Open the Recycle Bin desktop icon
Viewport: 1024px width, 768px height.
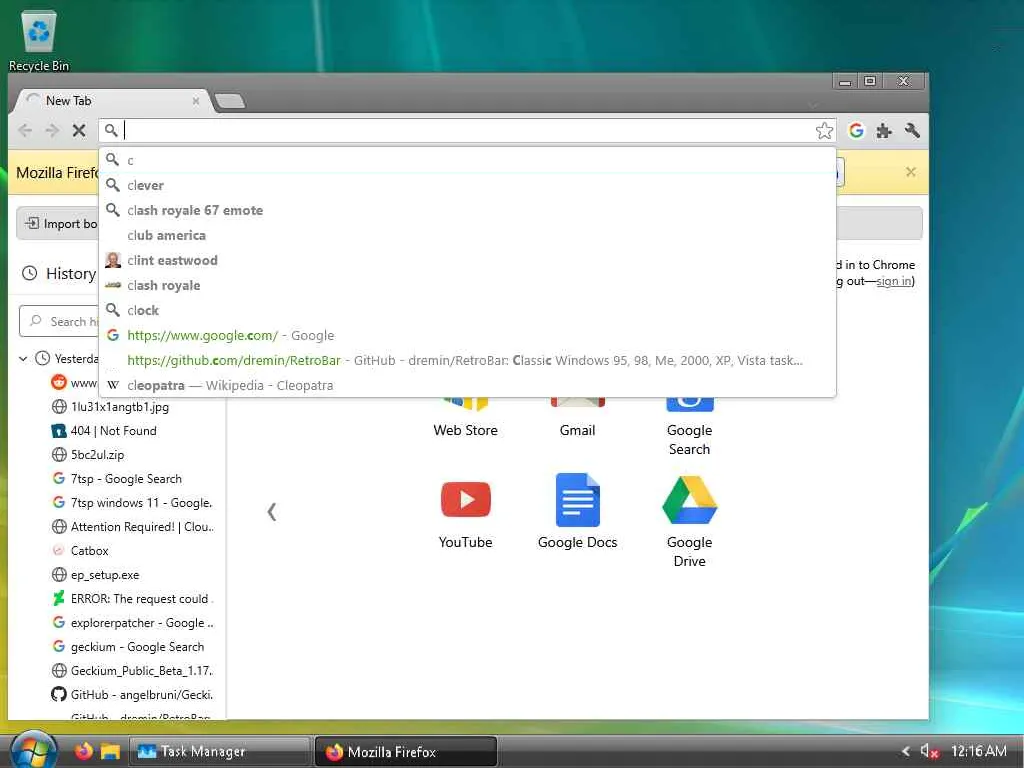[39, 40]
